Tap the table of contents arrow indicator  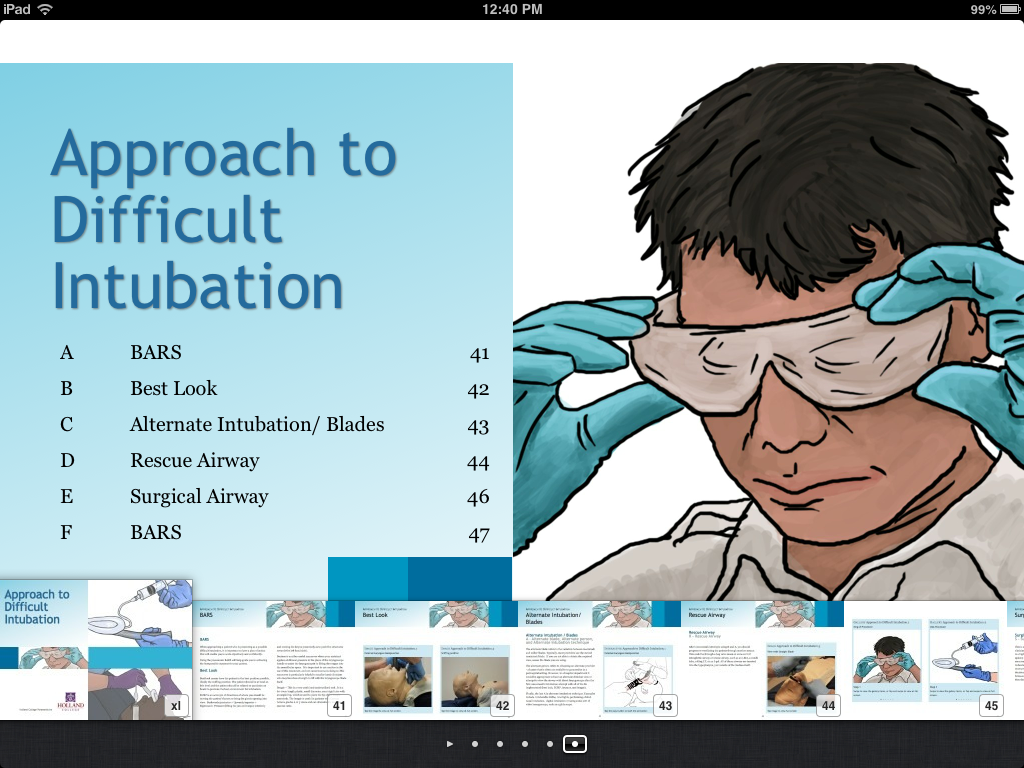coord(450,744)
